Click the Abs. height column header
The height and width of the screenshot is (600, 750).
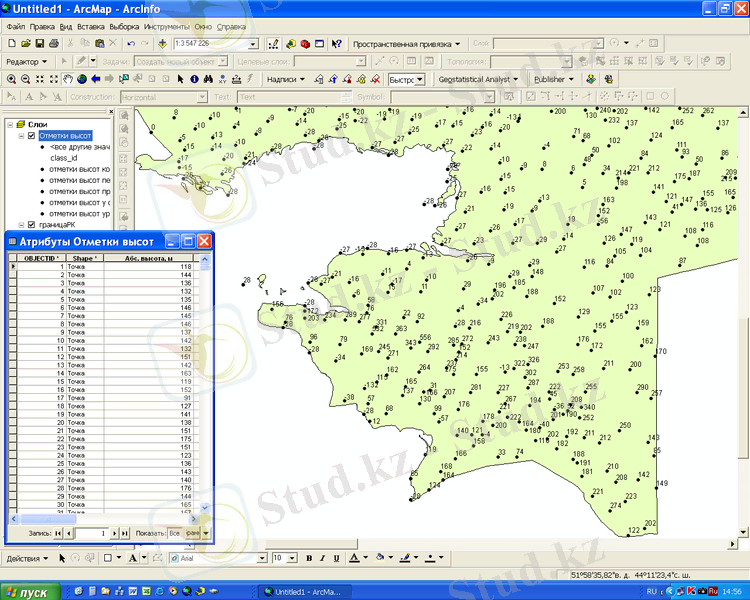pyautogui.click(x=147, y=257)
